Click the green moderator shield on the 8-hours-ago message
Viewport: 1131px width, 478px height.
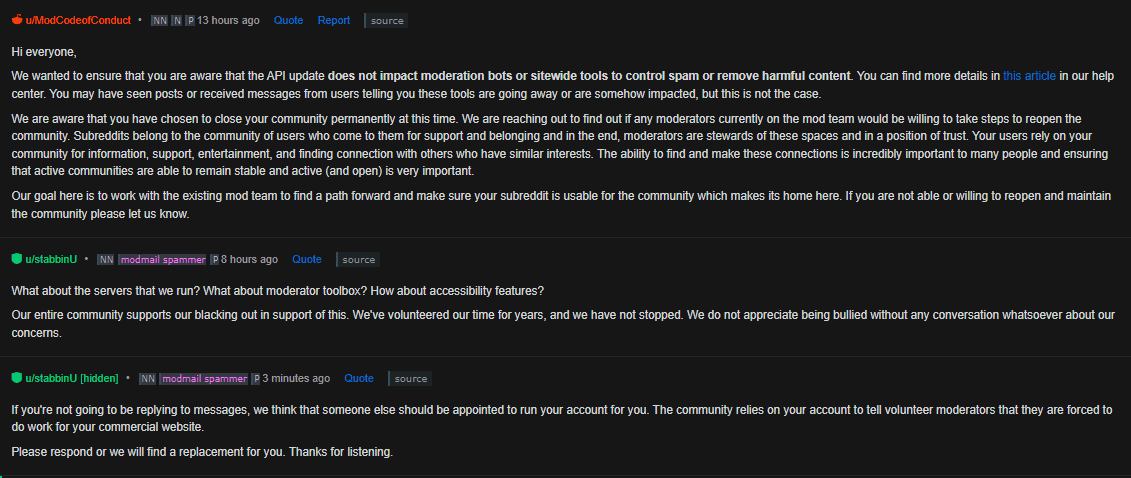point(17,259)
